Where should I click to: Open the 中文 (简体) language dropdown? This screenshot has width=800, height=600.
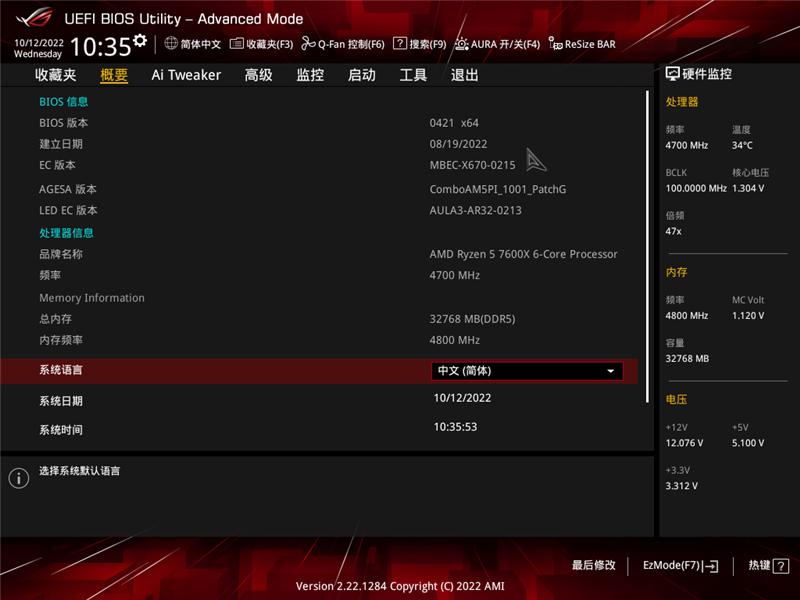coord(527,371)
